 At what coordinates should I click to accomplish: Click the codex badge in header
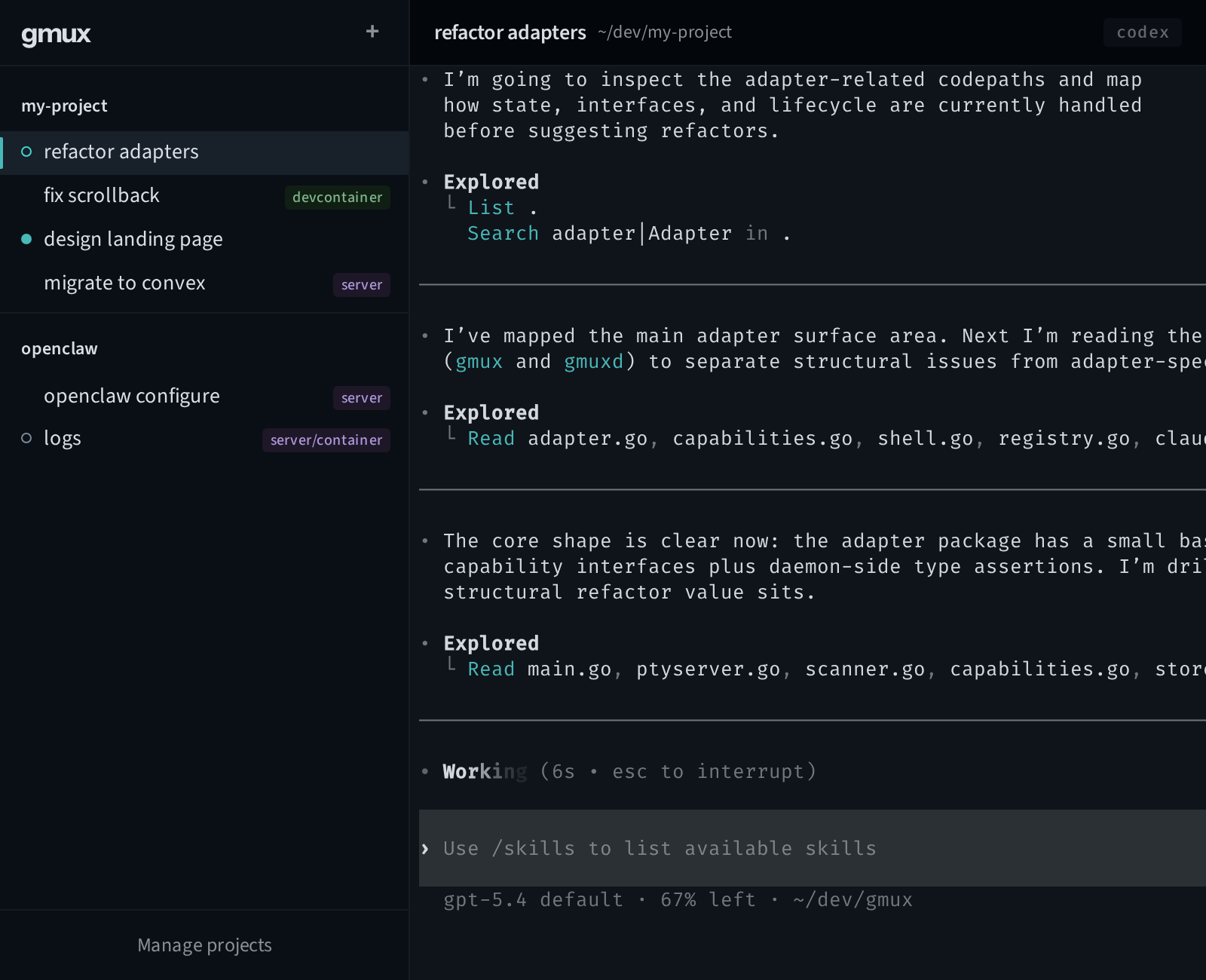coord(1142,32)
